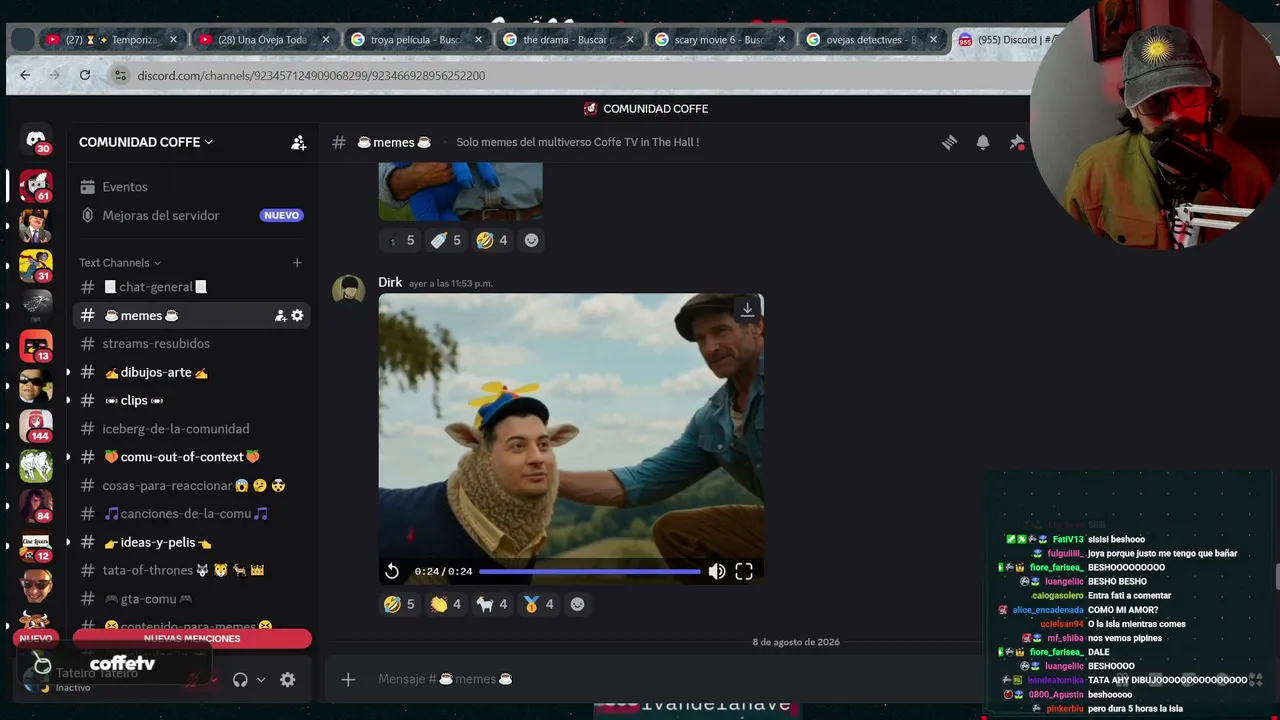Edit memes channel settings gear
The width and height of the screenshot is (1280, 720).
point(297,316)
